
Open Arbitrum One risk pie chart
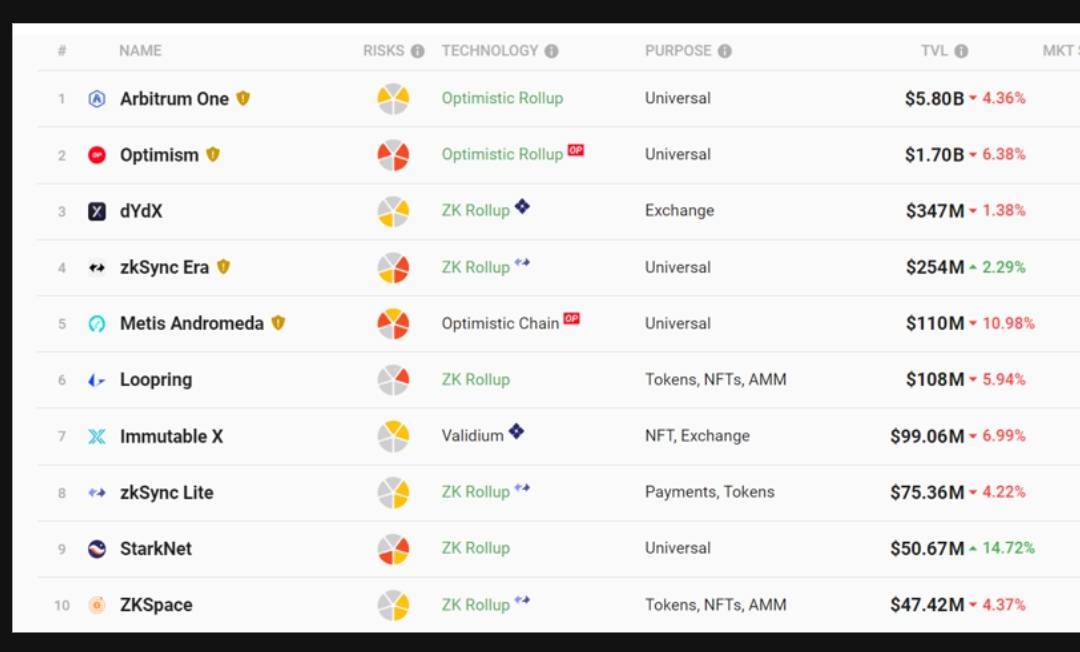coord(393,99)
